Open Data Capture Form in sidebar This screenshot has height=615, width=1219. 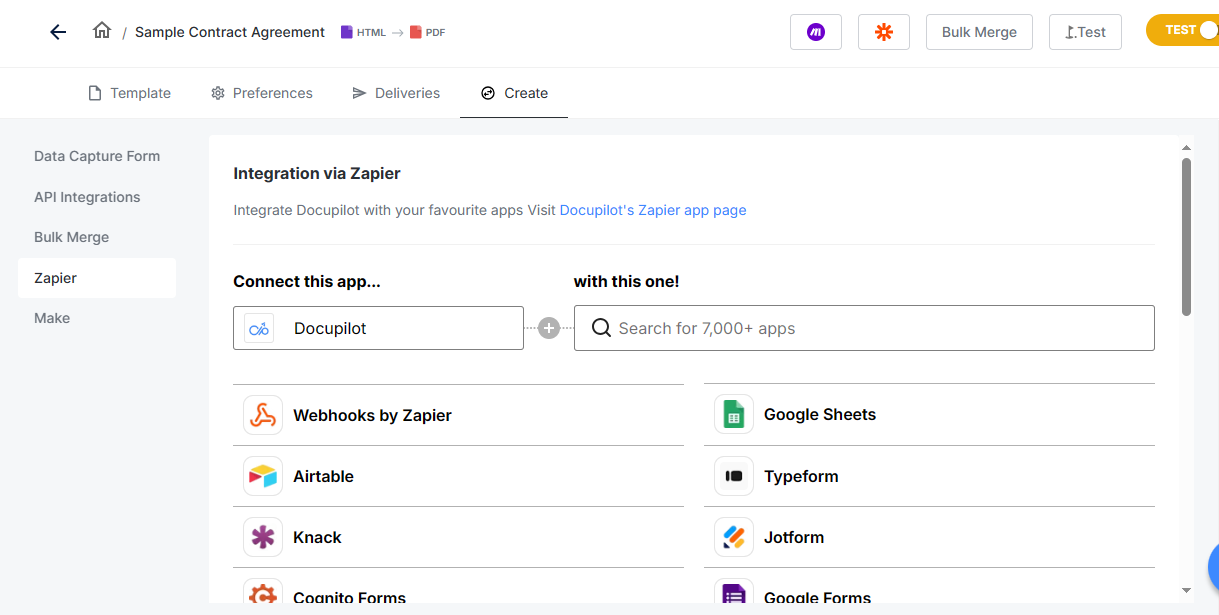pyautogui.click(x=97, y=156)
